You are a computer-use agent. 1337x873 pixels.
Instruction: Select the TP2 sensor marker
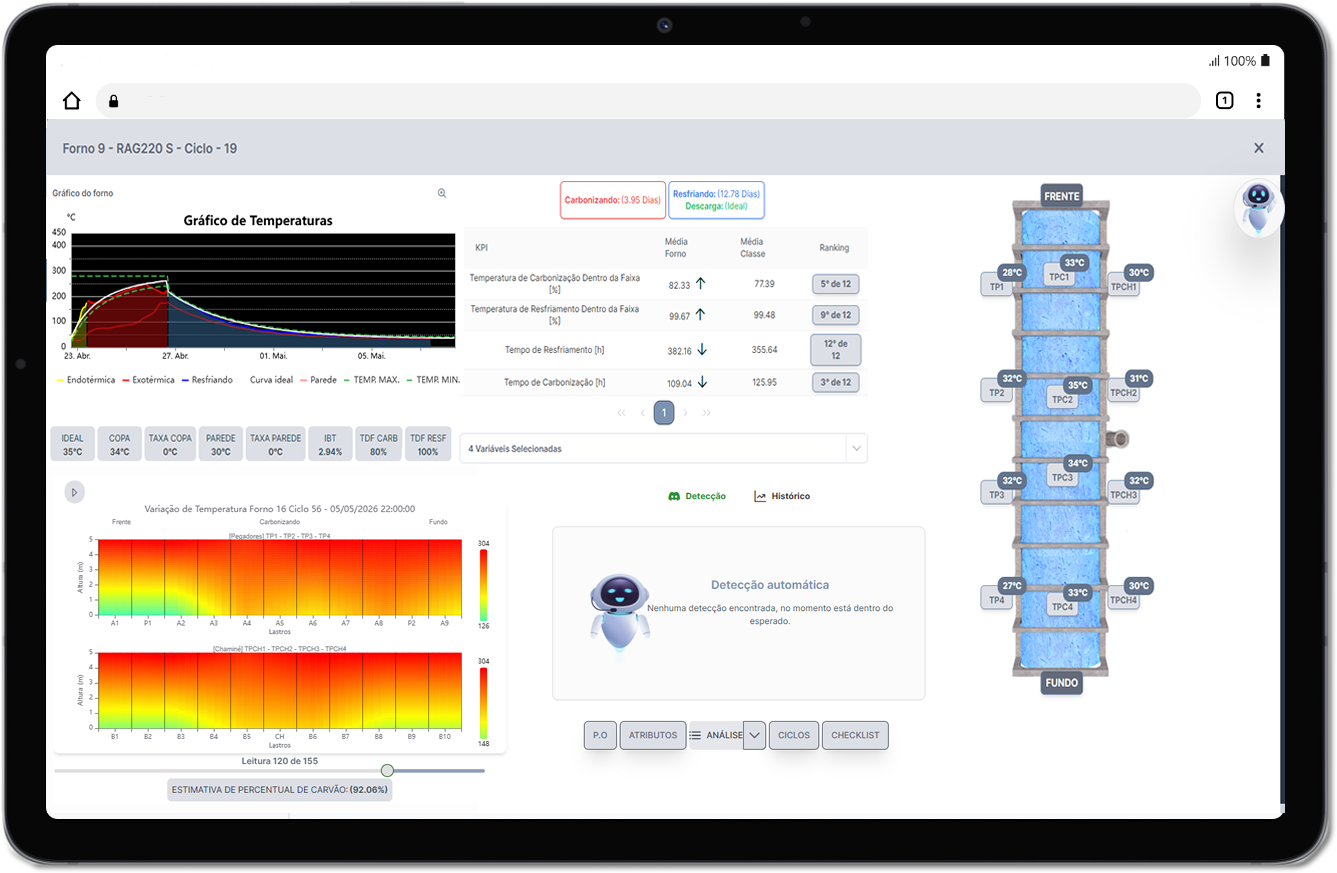pos(997,392)
